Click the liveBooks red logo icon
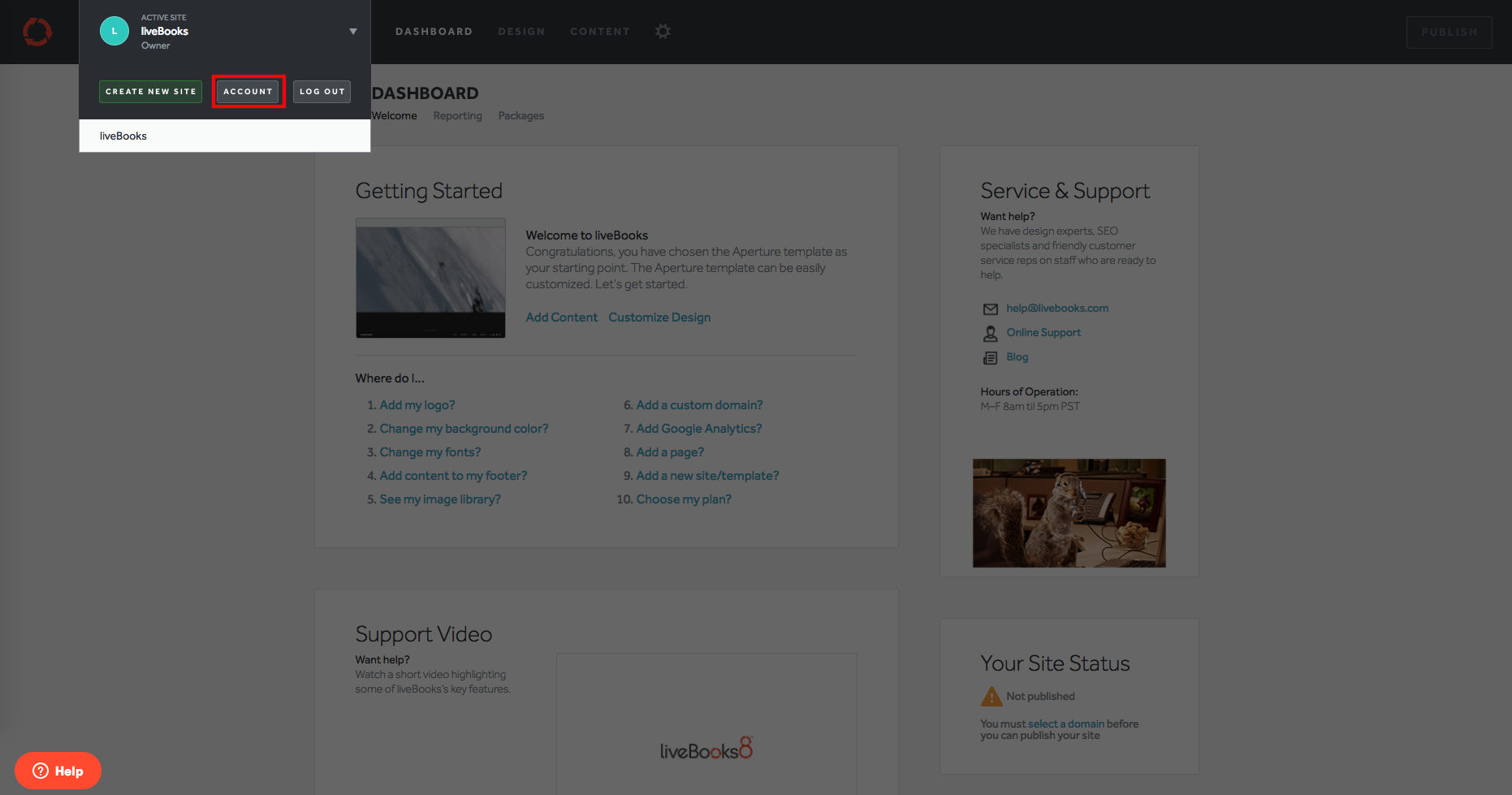1512x795 pixels. click(x=37, y=32)
